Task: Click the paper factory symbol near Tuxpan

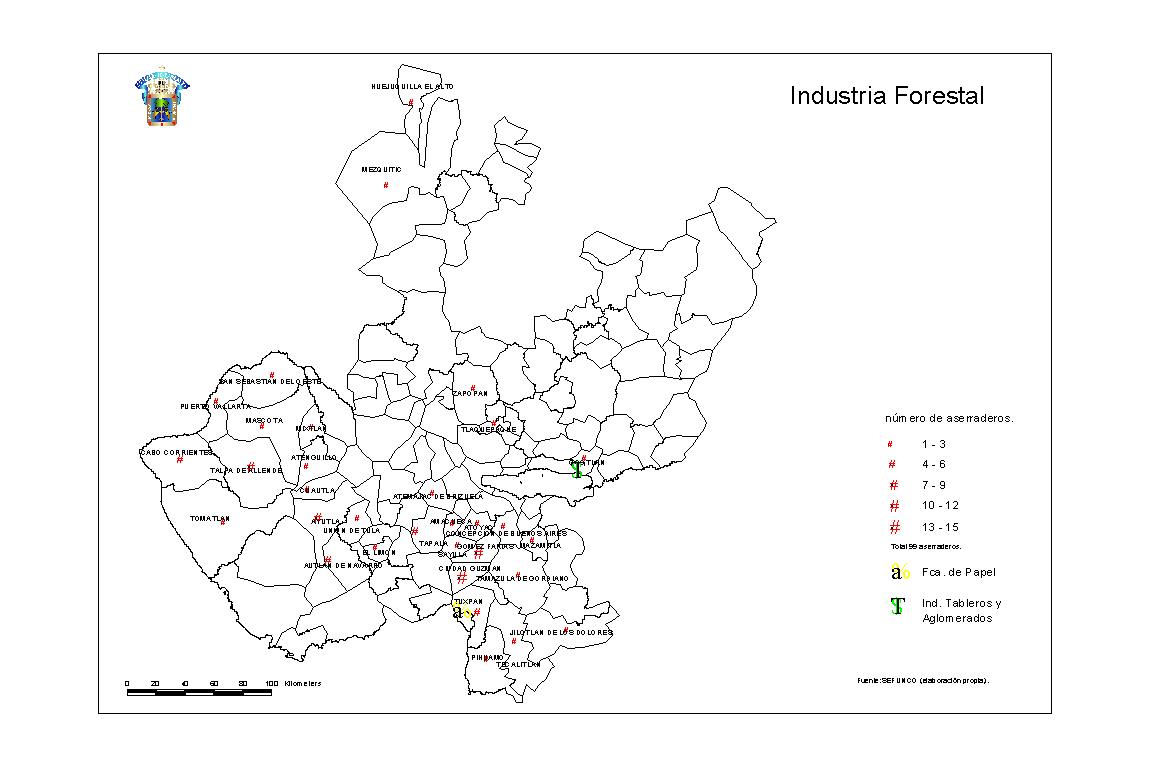Action: 462,612
